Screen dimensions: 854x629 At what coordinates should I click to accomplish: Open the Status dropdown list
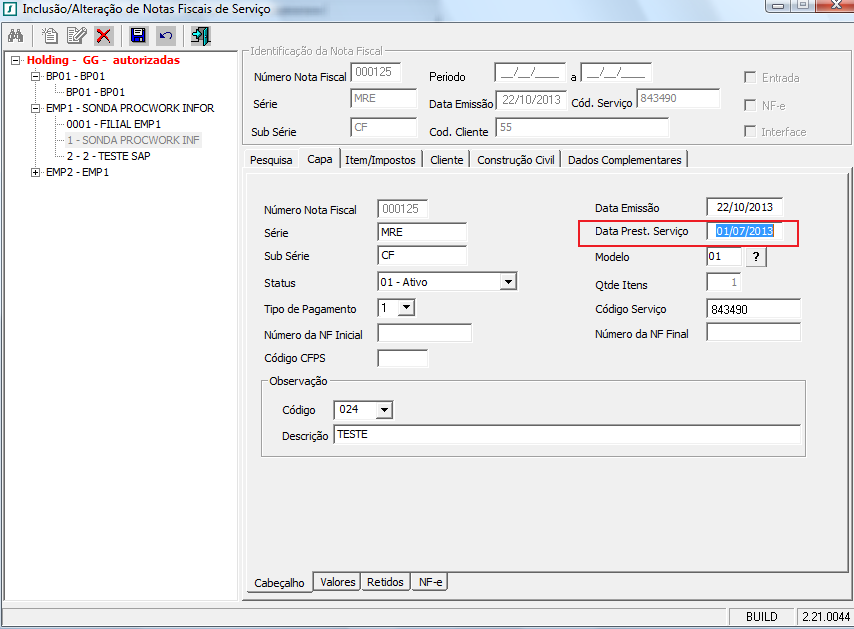tap(508, 282)
